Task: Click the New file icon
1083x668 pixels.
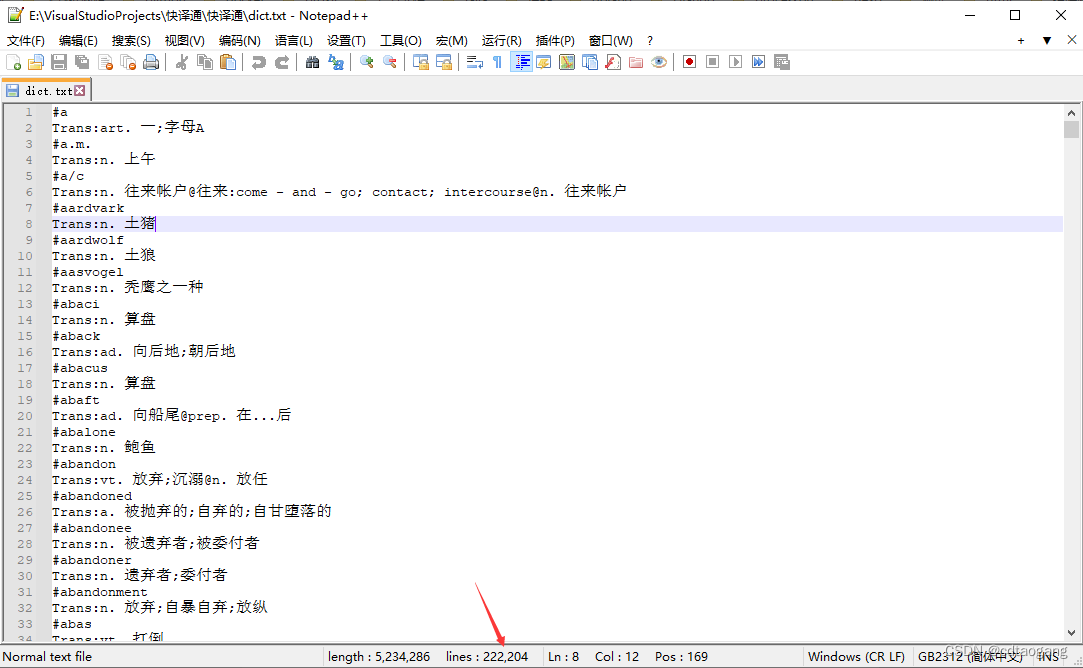Action: pyautogui.click(x=13, y=62)
